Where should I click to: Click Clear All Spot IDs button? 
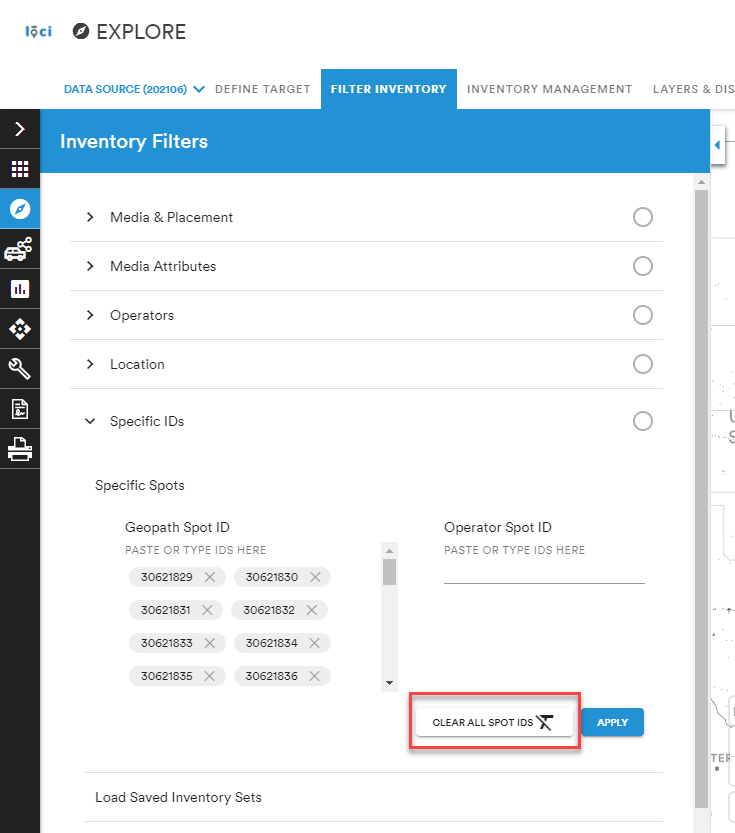tap(494, 722)
